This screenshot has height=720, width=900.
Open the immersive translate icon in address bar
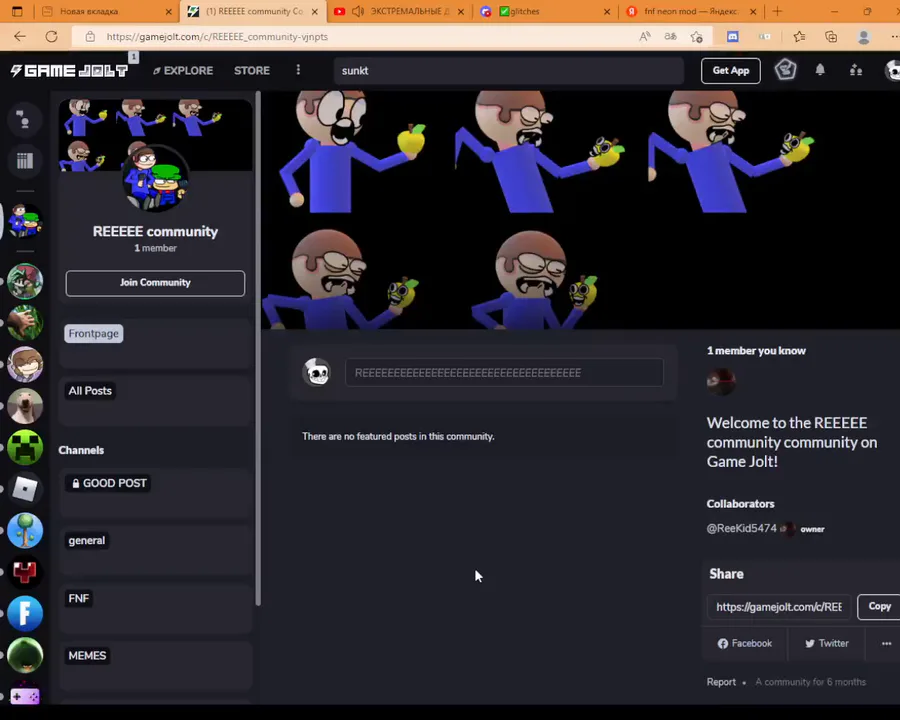pos(670,37)
